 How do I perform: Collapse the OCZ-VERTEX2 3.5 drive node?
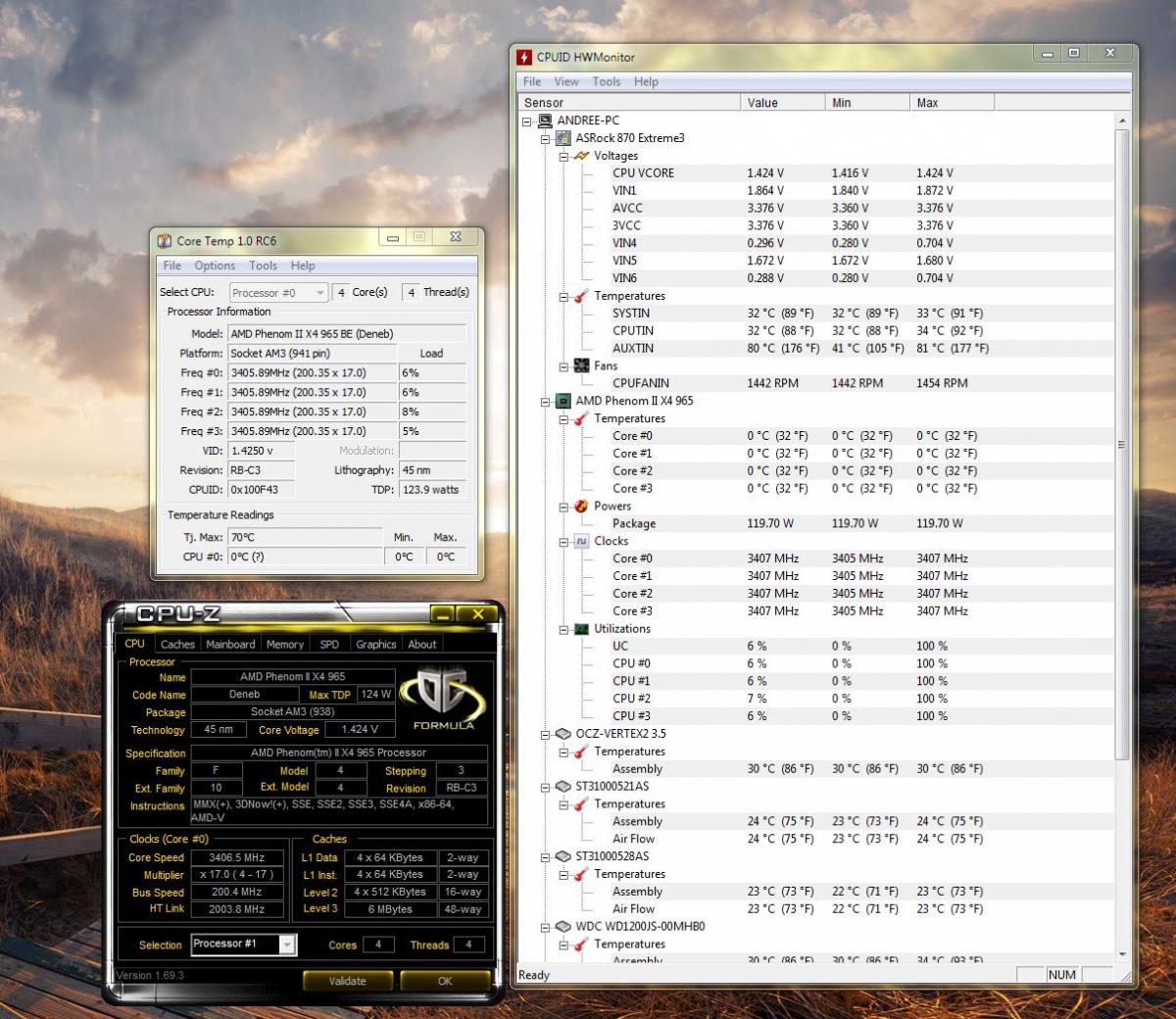tap(546, 734)
